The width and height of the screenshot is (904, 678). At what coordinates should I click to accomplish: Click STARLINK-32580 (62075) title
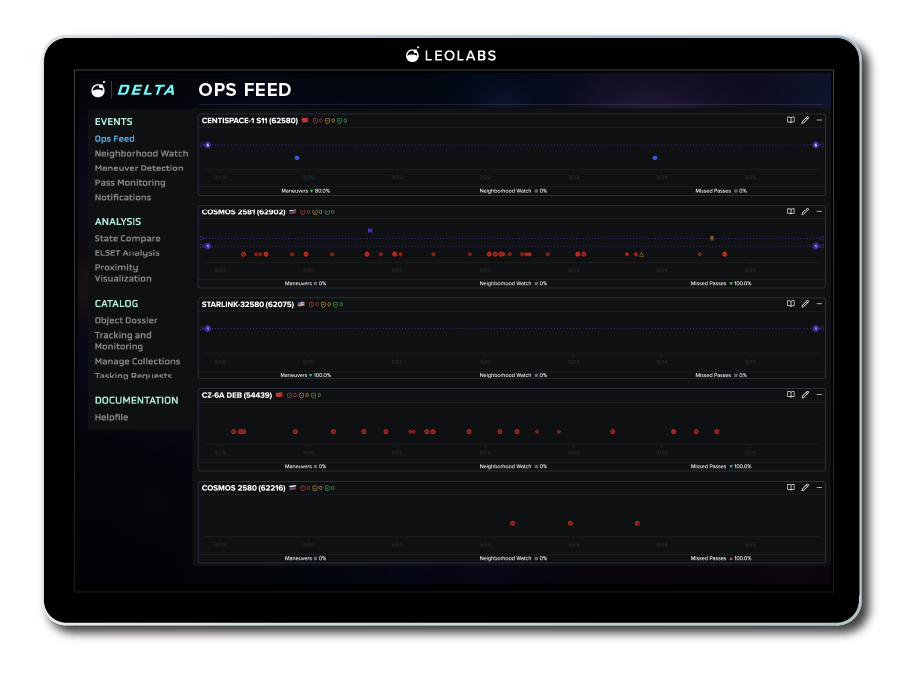[x=247, y=304]
